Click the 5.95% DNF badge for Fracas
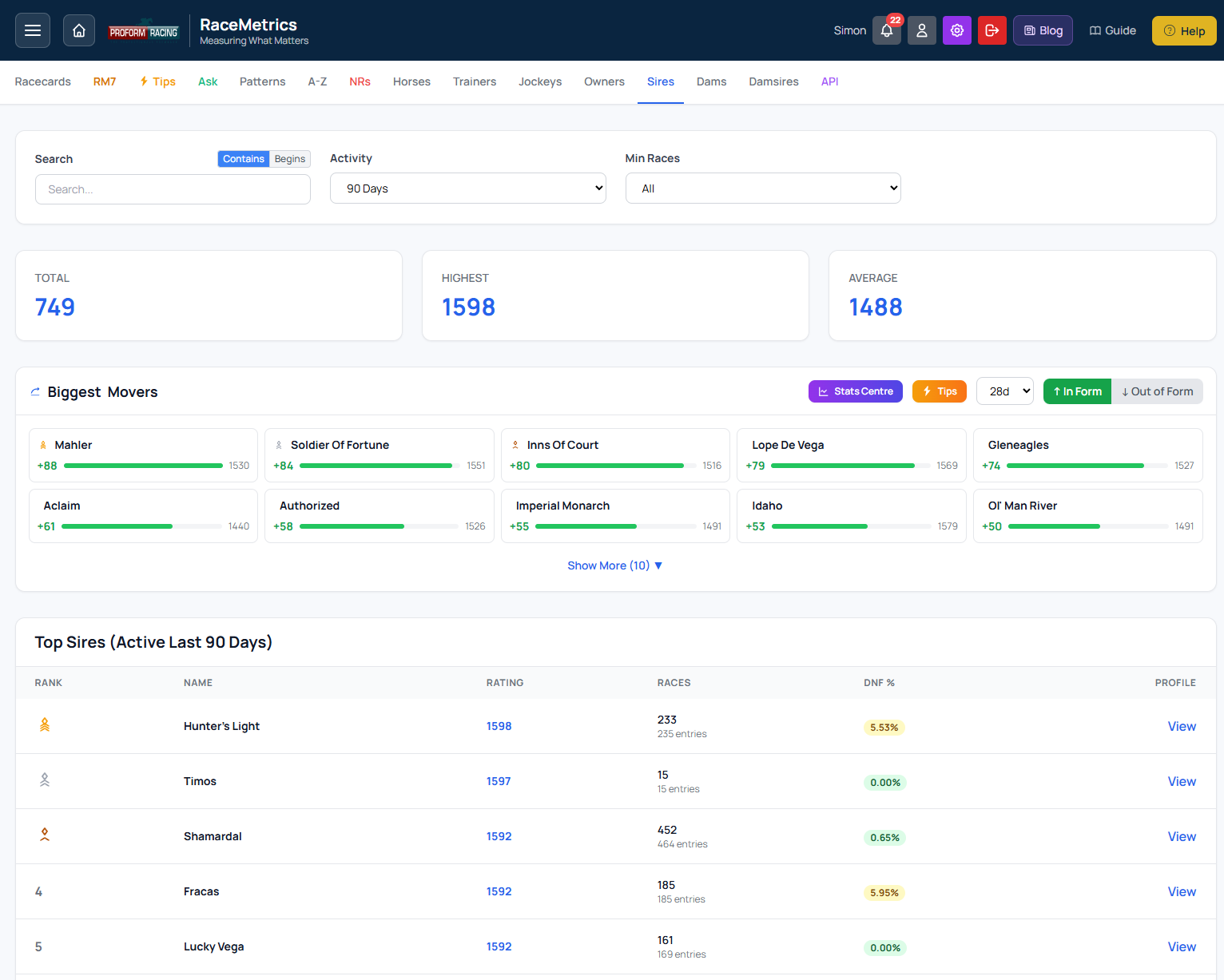The height and width of the screenshot is (980, 1224). coord(884,892)
